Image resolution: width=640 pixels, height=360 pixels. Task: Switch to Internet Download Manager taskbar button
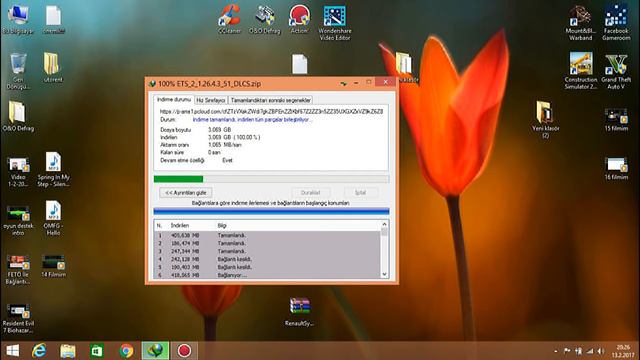tap(155, 351)
